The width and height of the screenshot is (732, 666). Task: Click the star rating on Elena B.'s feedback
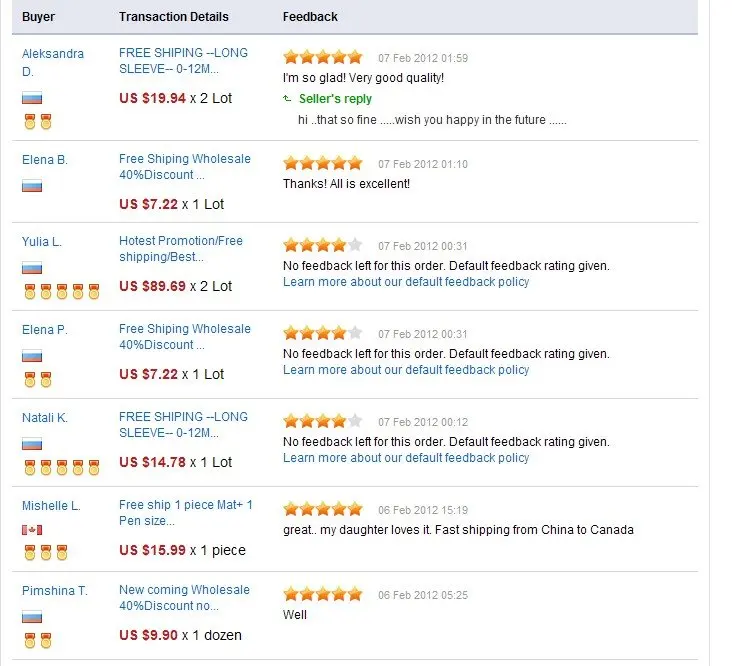pyautogui.click(x=323, y=163)
